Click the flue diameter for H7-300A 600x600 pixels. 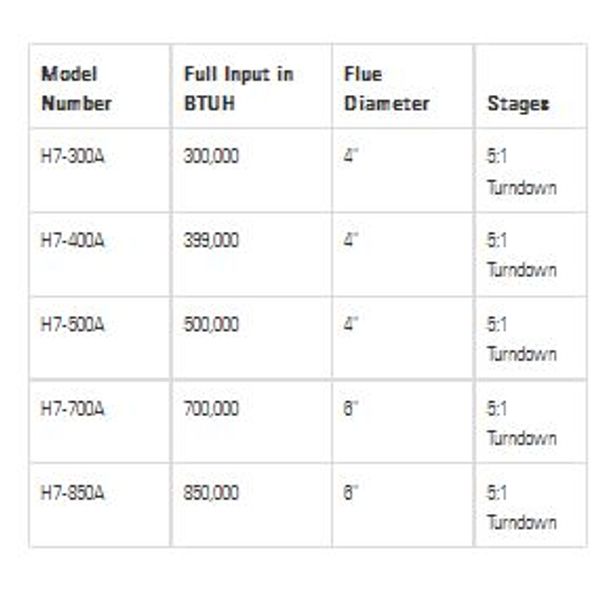pos(351,156)
